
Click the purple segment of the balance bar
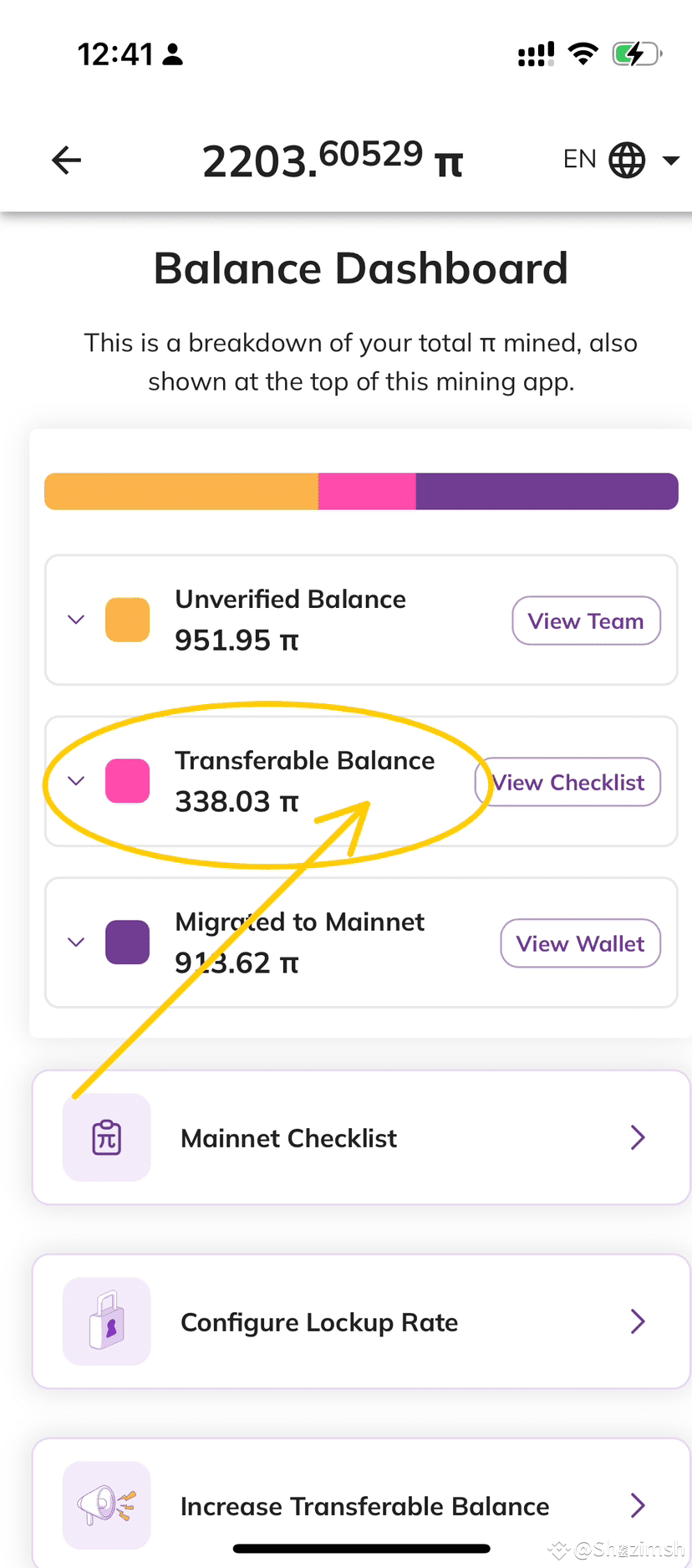pos(547,492)
